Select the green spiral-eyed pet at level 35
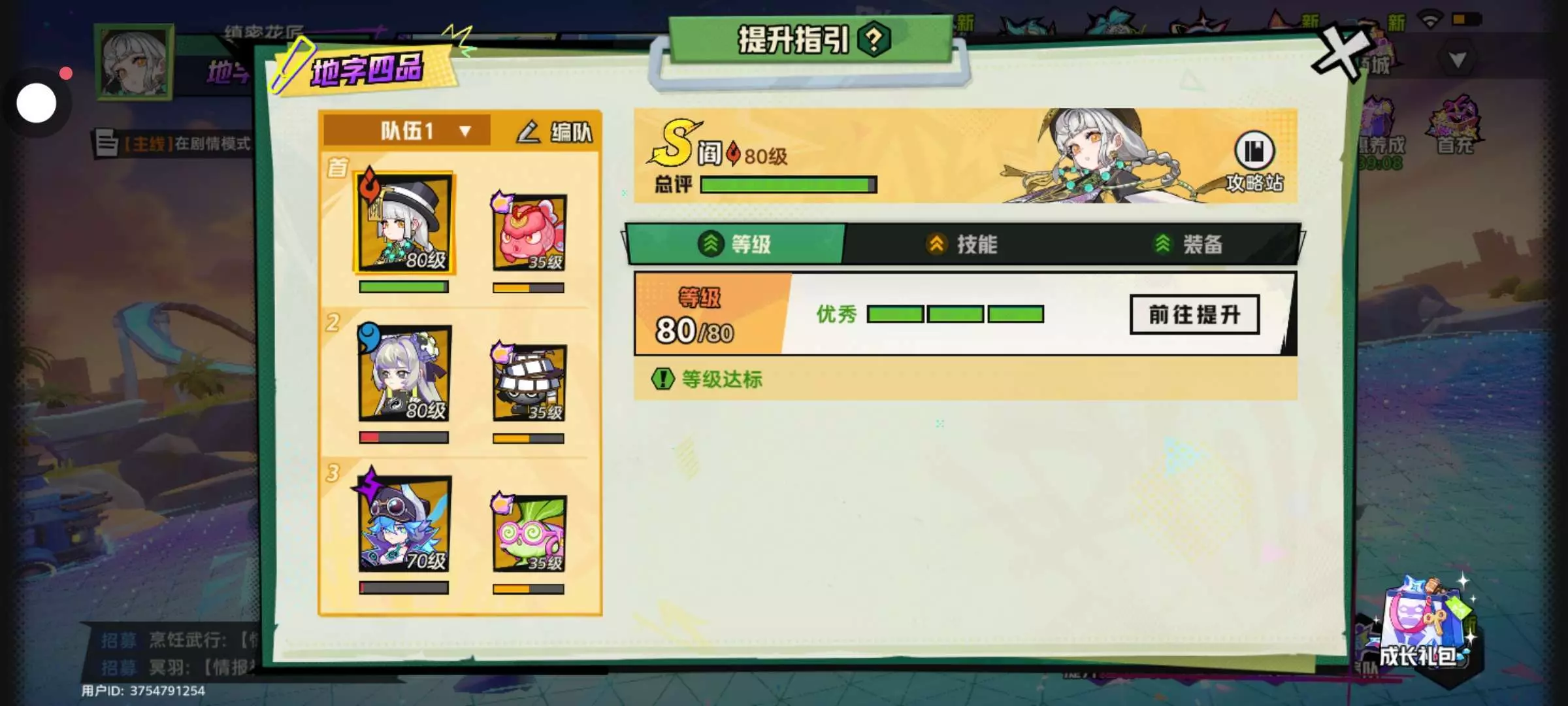The height and width of the screenshot is (706, 1568). (x=529, y=533)
